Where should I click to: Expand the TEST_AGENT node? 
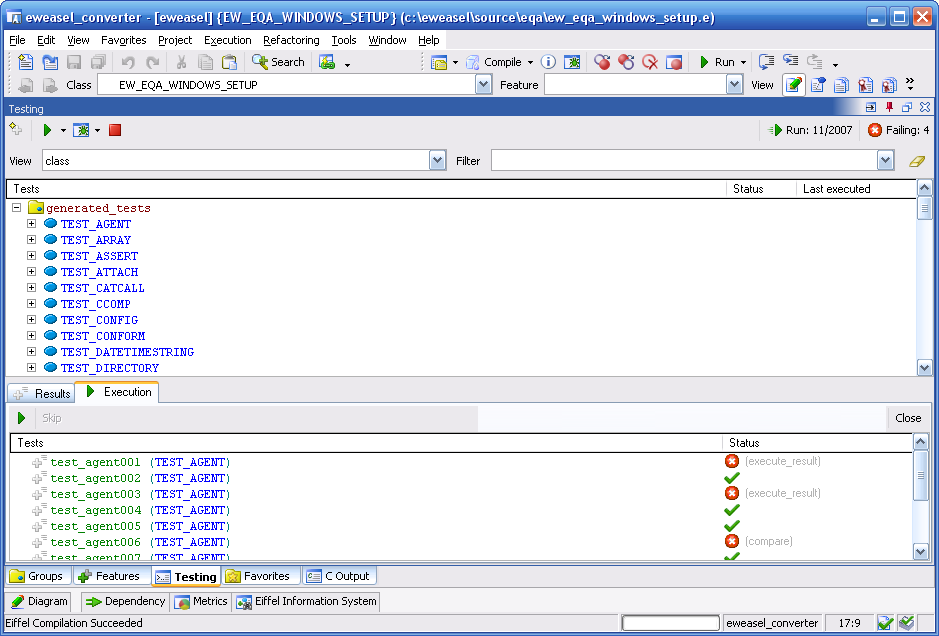[x=31, y=224]
